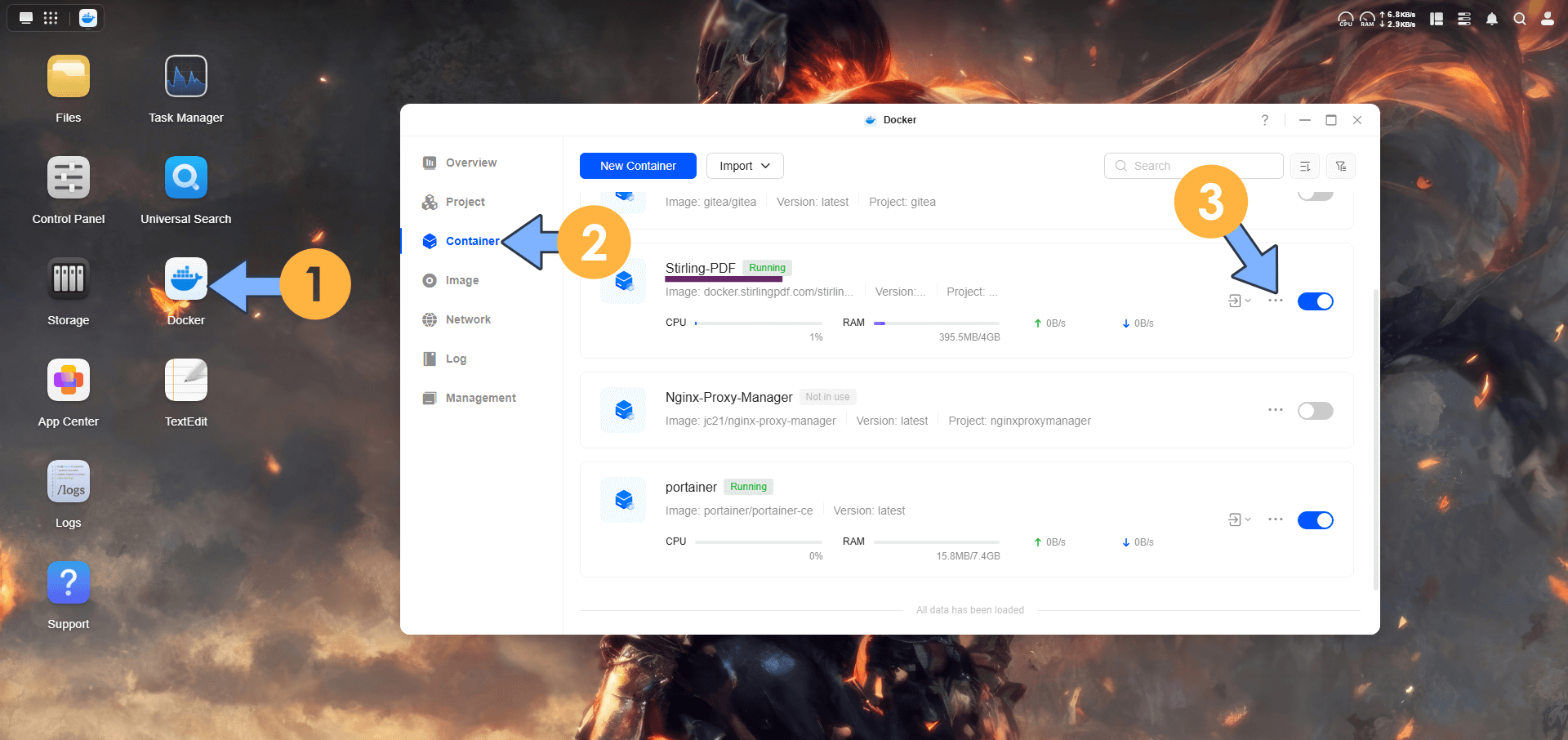Click the Stirling-PDF CPU usage bar
This screenshot has width=1568, height=740.
[x=759, y=323]
